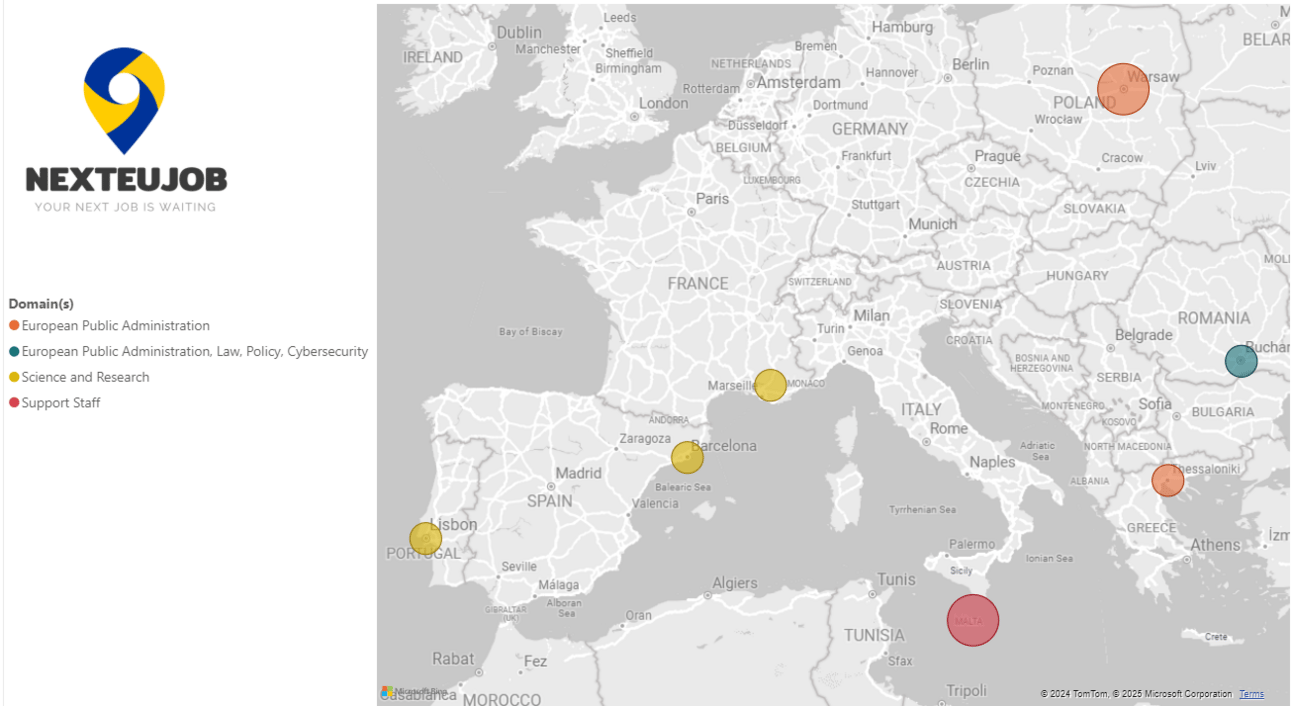Click the Milan label on map
1292x706 pixels.
pyautogui.click(x=871, y=315)
